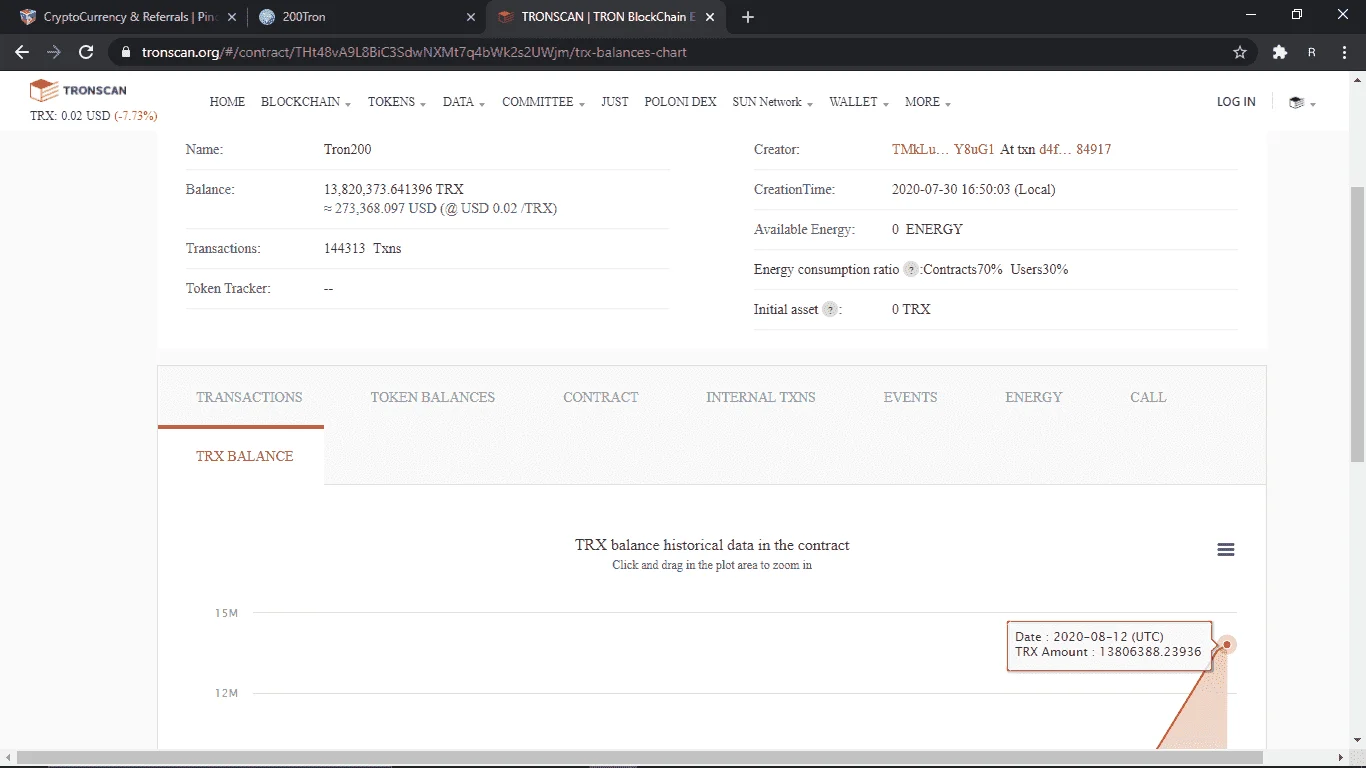Switch to the ENERGY tab
This screenshot has width=1366, height=768.
(x=1033, y=397)
